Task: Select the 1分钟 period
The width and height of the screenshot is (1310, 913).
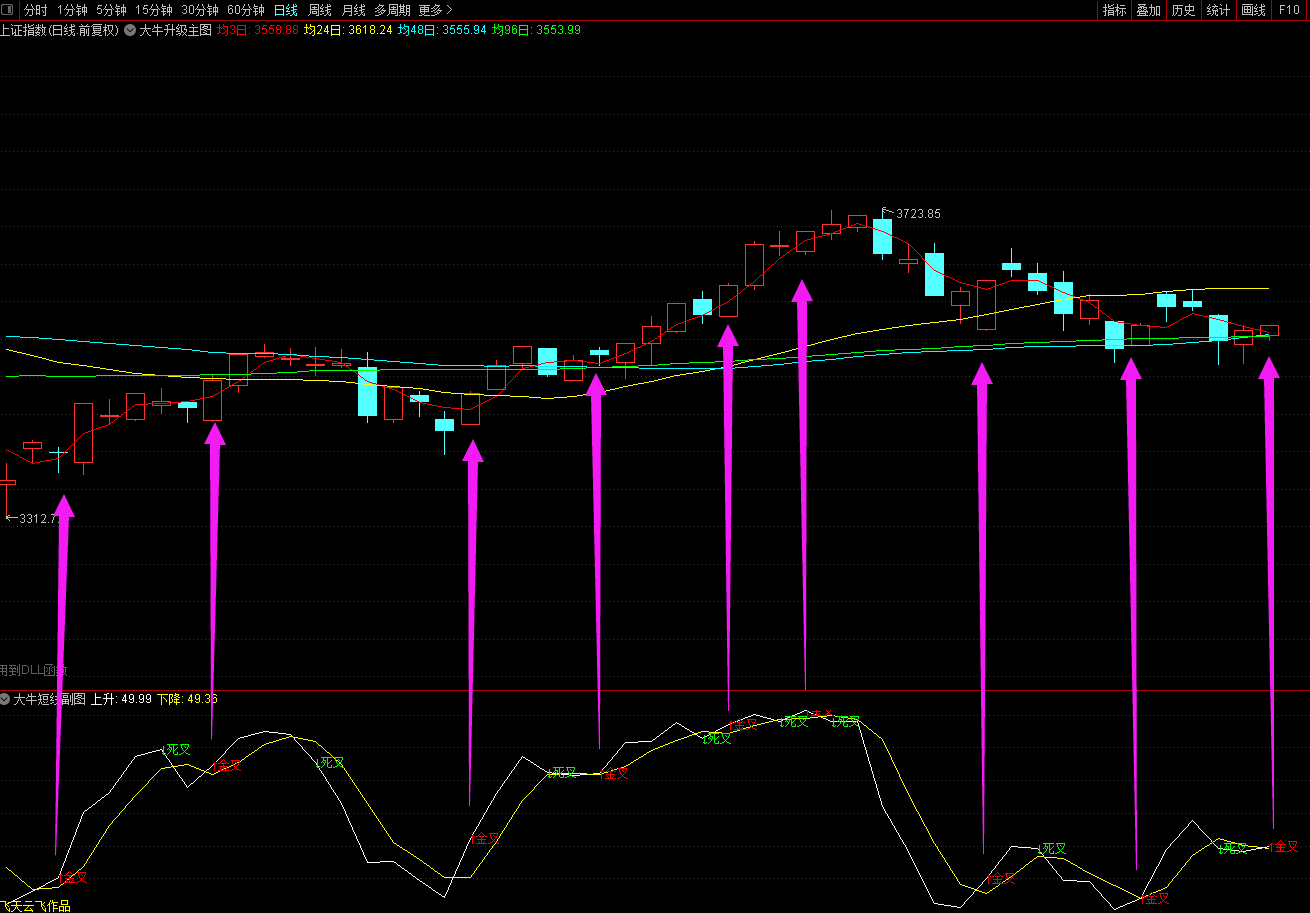Action: pos(72,10)
